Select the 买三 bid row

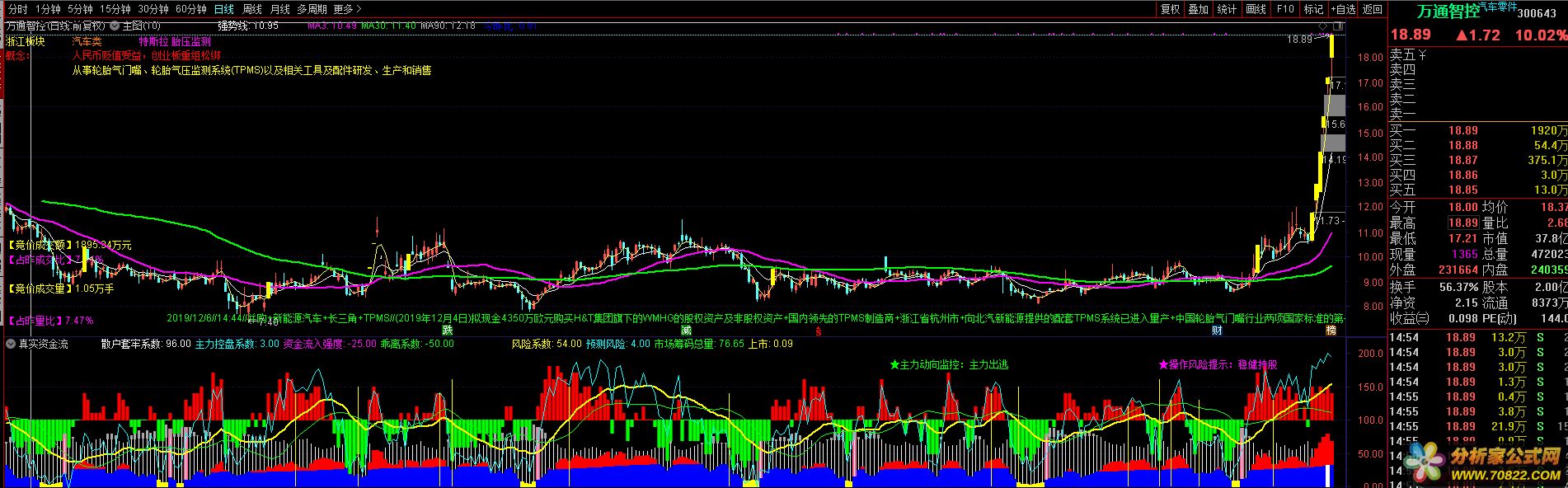(x=1478, y=160)
